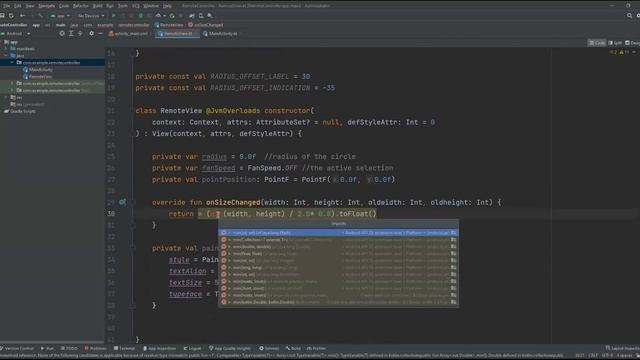The width and height of the screenshot is (640, 360).
Task: Click RemoteView breadcrumb in navigation bar
Action: coord(169,25)
